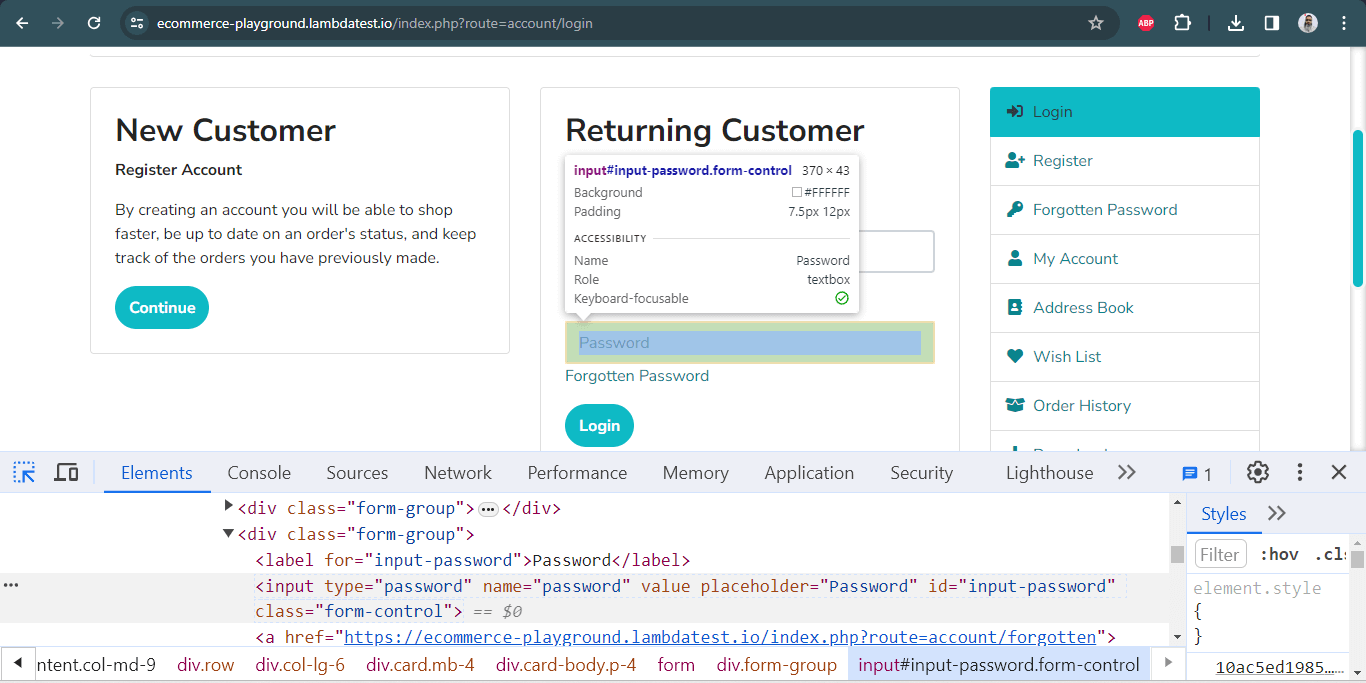Click the #FFFFFF background color swatch

797,192
